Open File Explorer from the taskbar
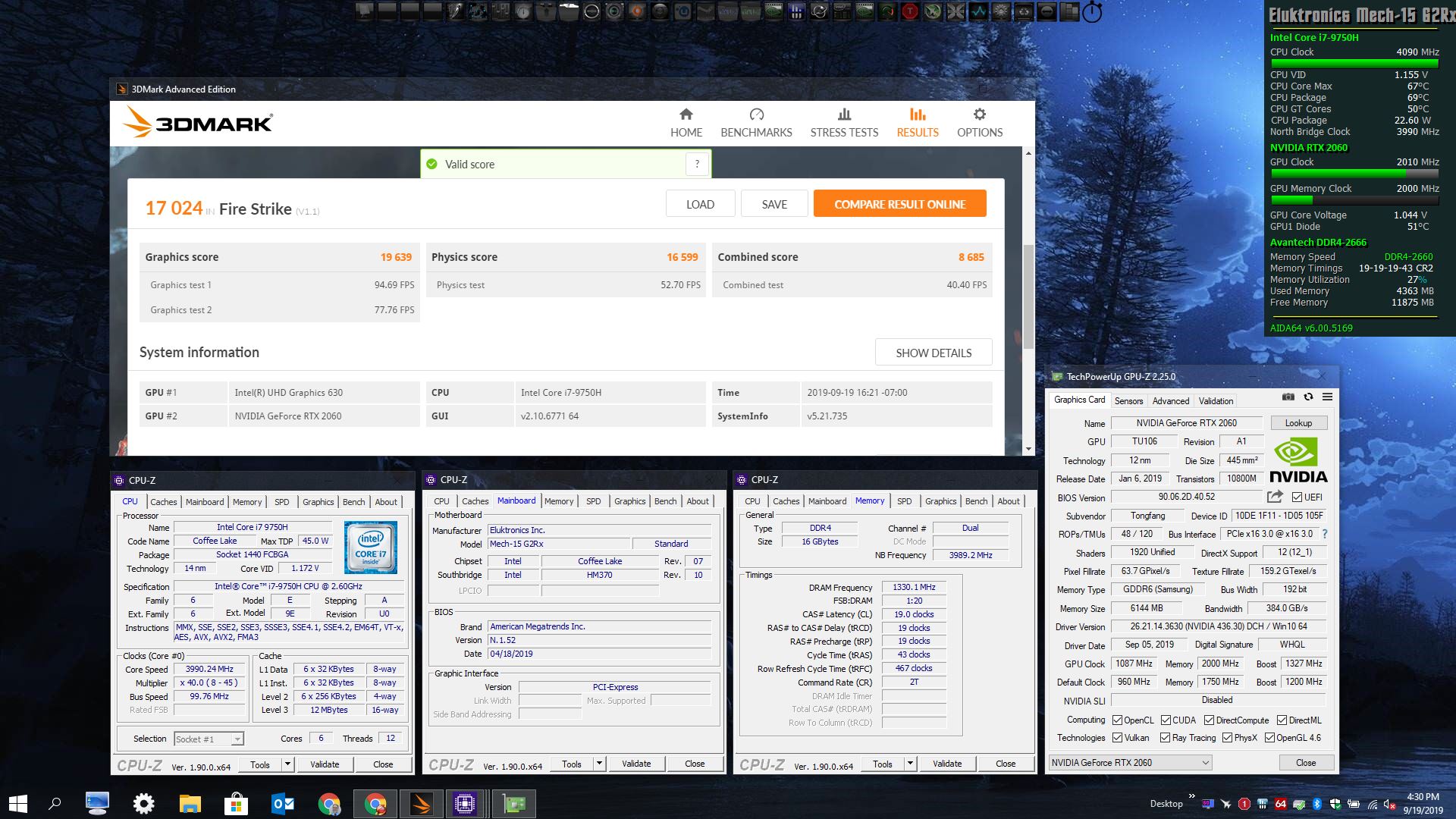This screenshot has width=1456, height=819. [x=190, y=804]
